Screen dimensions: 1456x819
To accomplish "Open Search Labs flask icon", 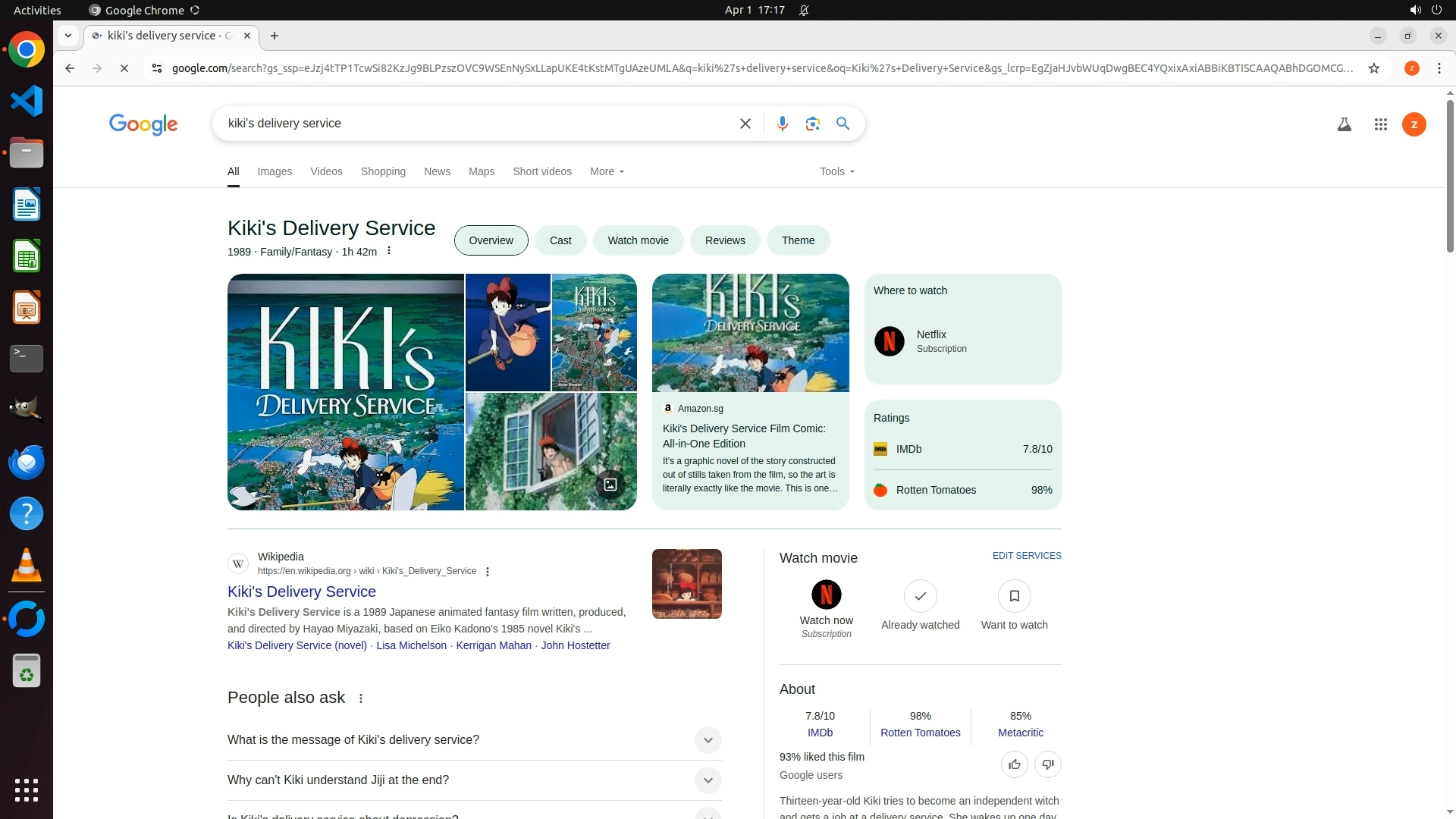I will 1344,124.
